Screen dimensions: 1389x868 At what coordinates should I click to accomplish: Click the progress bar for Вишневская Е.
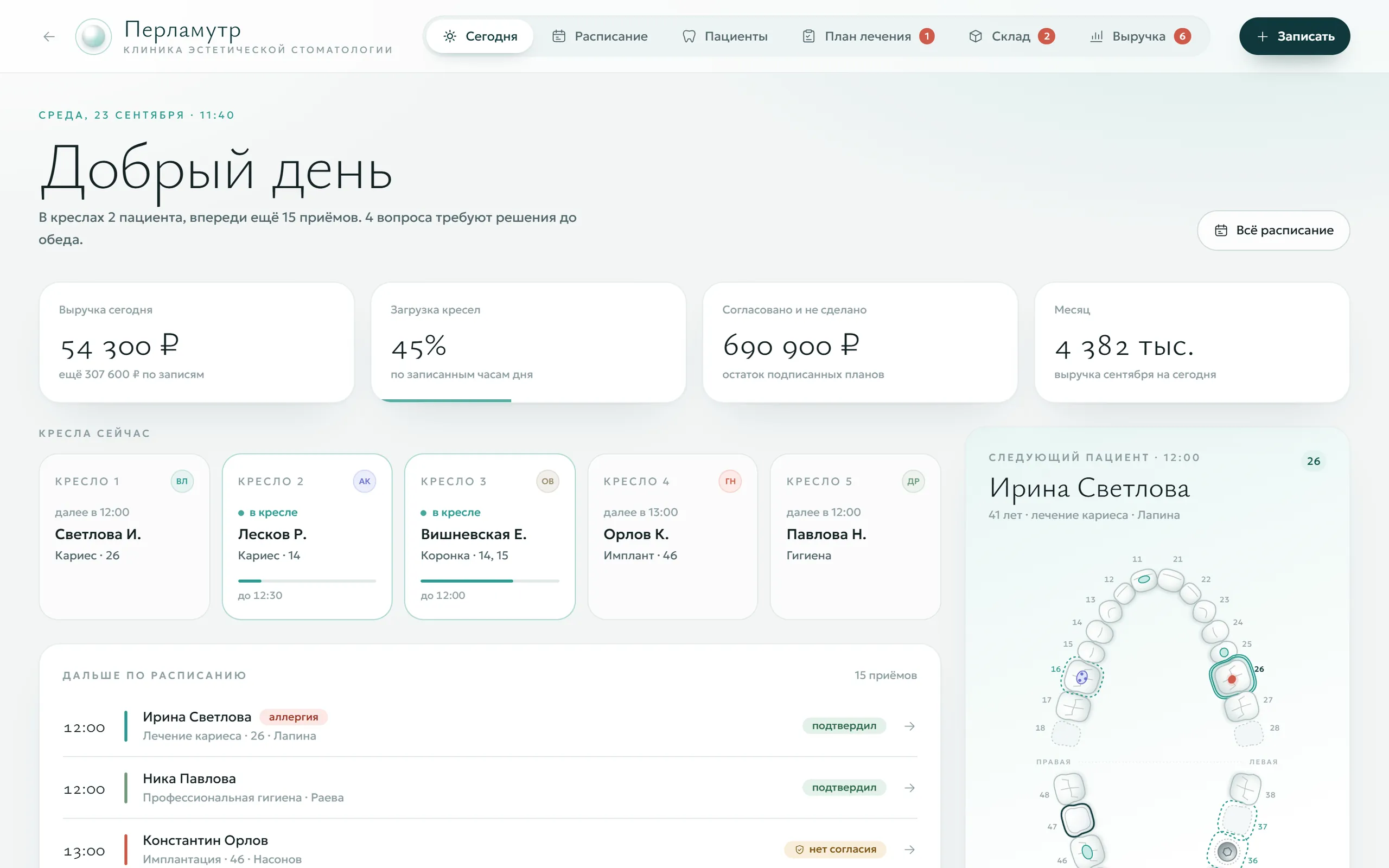(489, 581)
